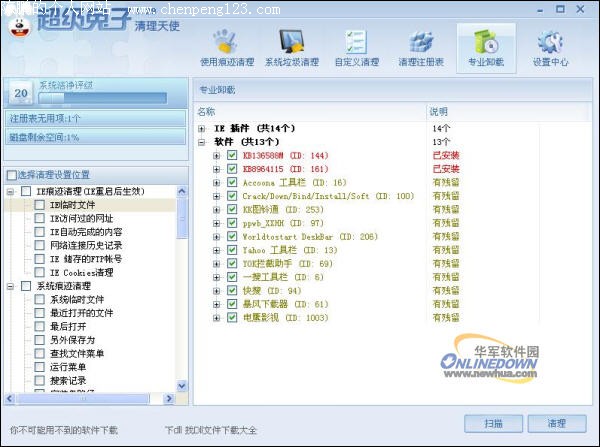Click the system score 20 badge

pyautogui.click(x=20, y=93)
